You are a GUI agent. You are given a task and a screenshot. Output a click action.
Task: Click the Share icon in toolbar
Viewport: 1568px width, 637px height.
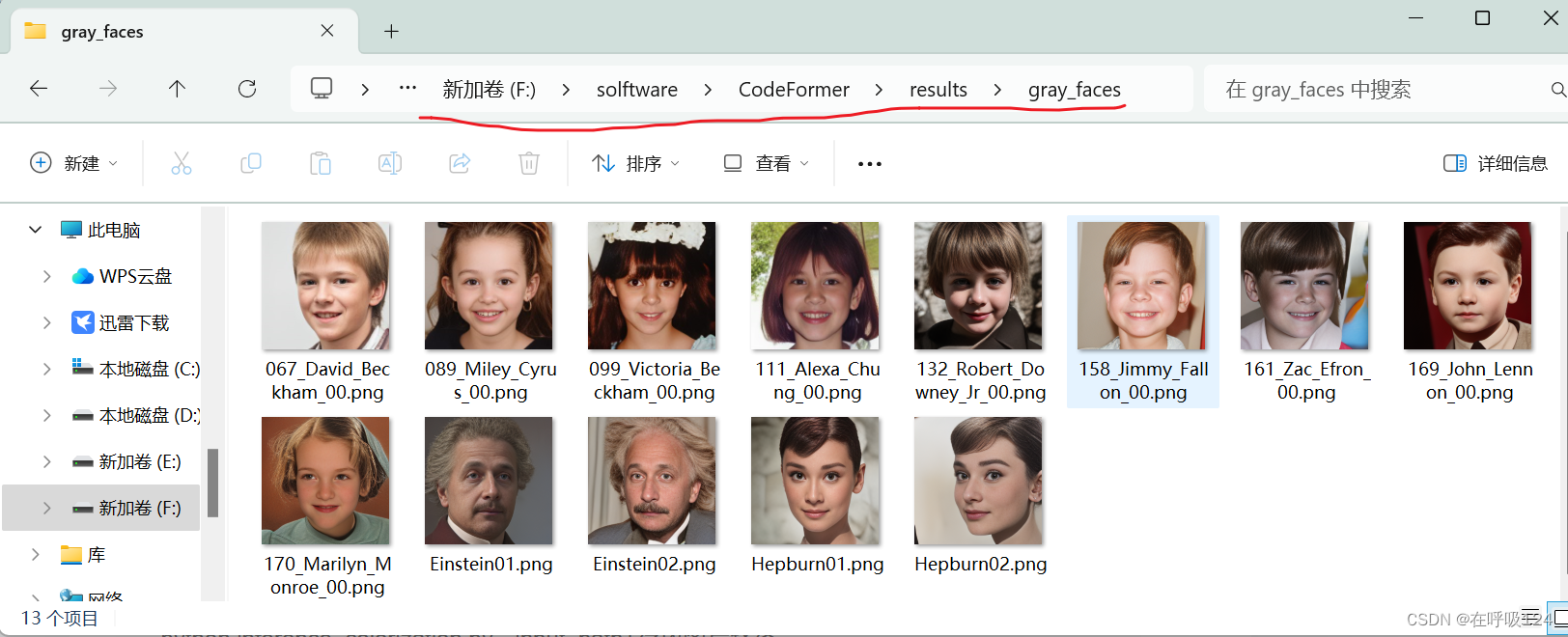[x=460, y=163]
